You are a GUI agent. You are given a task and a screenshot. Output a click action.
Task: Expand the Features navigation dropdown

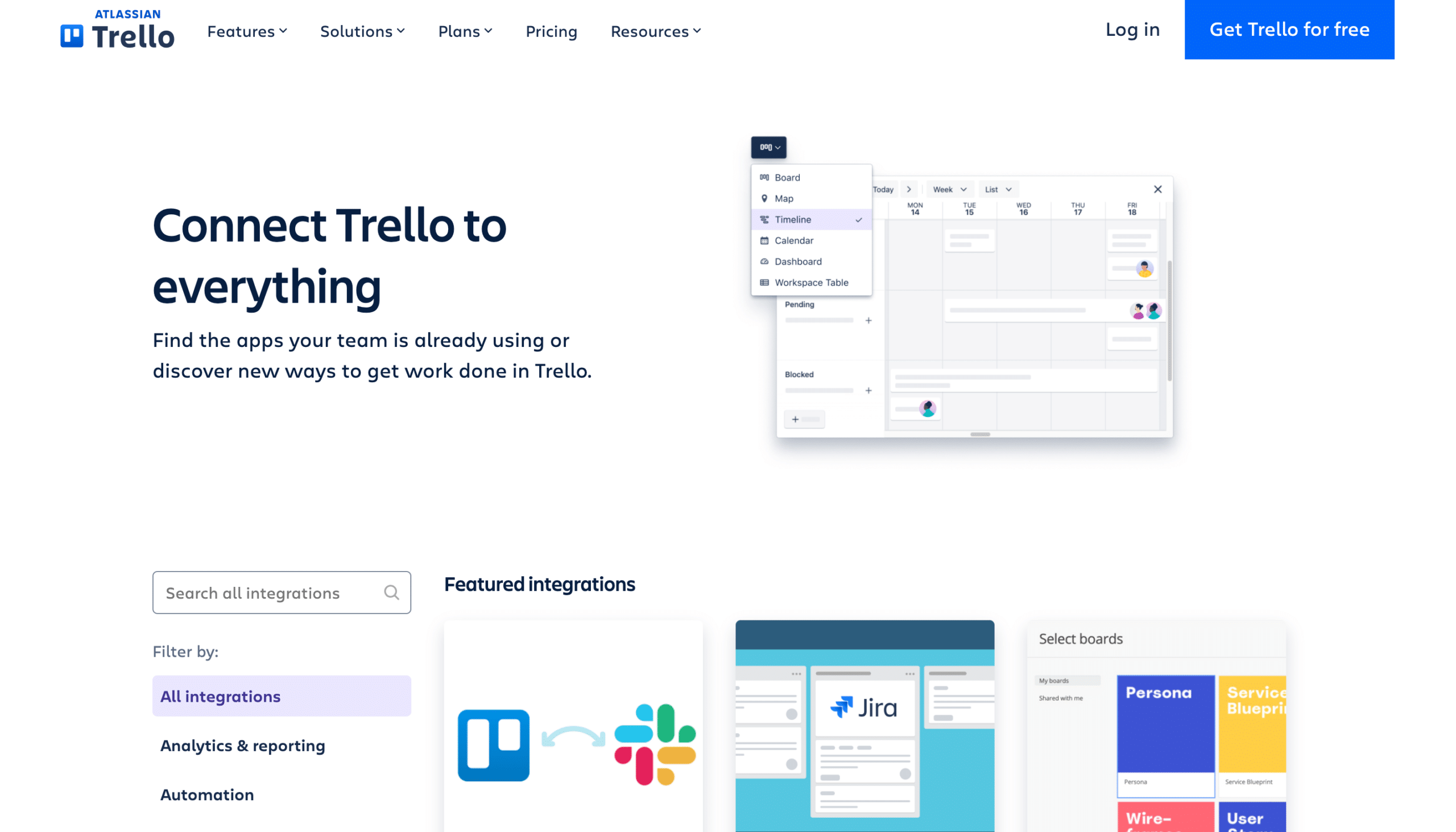point(246,30)
